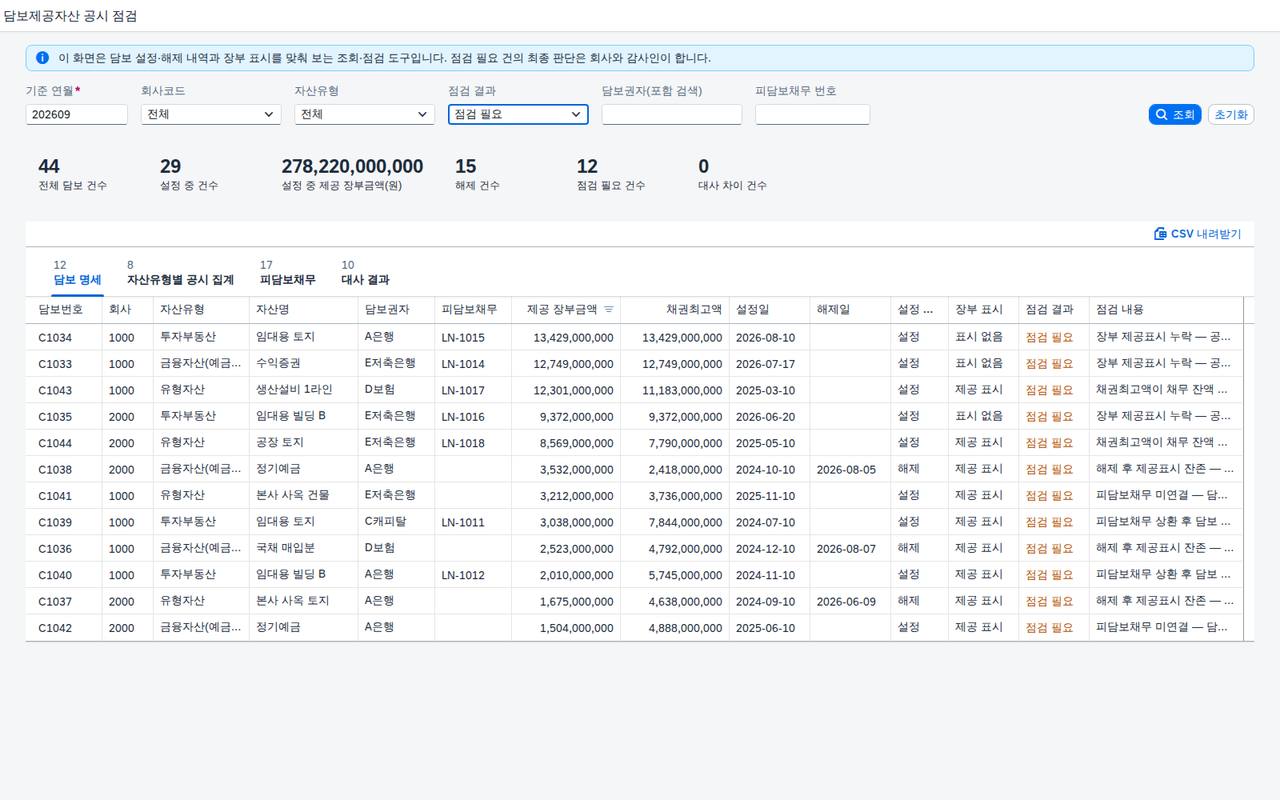Click LN-1014 in the 피담보채무 column
Image resolution: width=1280 pixels, height=800 pixels.
click(463, 364)
